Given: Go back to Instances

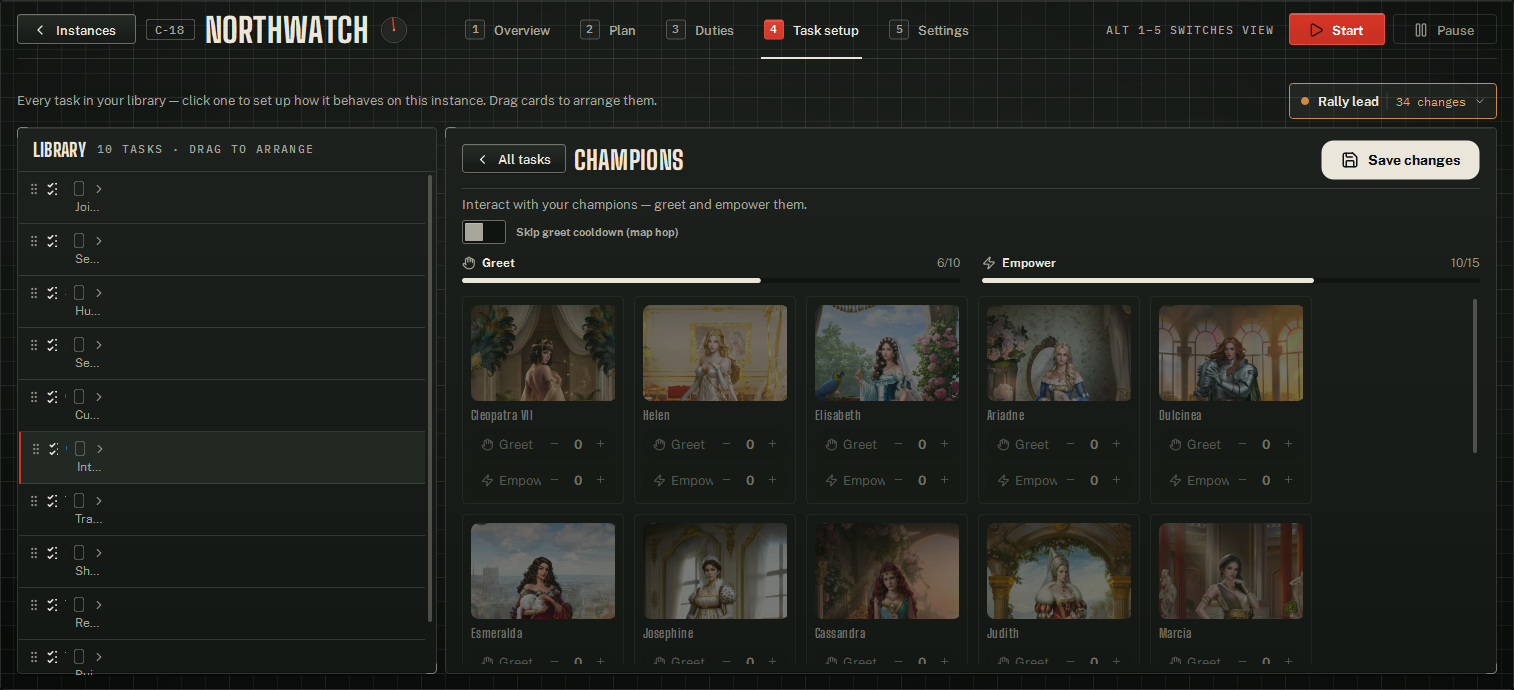Looking at the screenshot, I should click(x=76, y=30).
